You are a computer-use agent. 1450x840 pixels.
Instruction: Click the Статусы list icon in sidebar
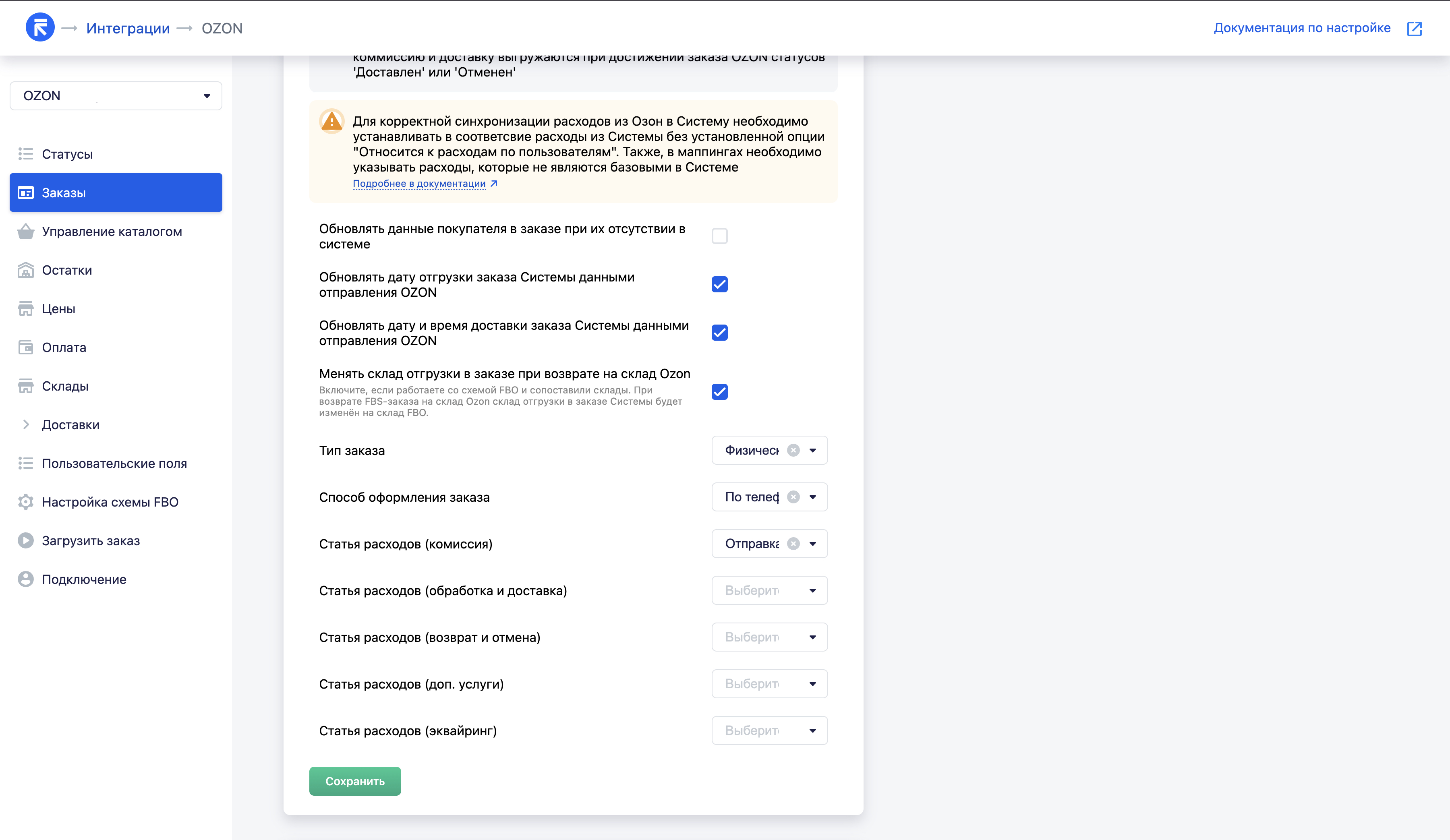pos(25,153)
